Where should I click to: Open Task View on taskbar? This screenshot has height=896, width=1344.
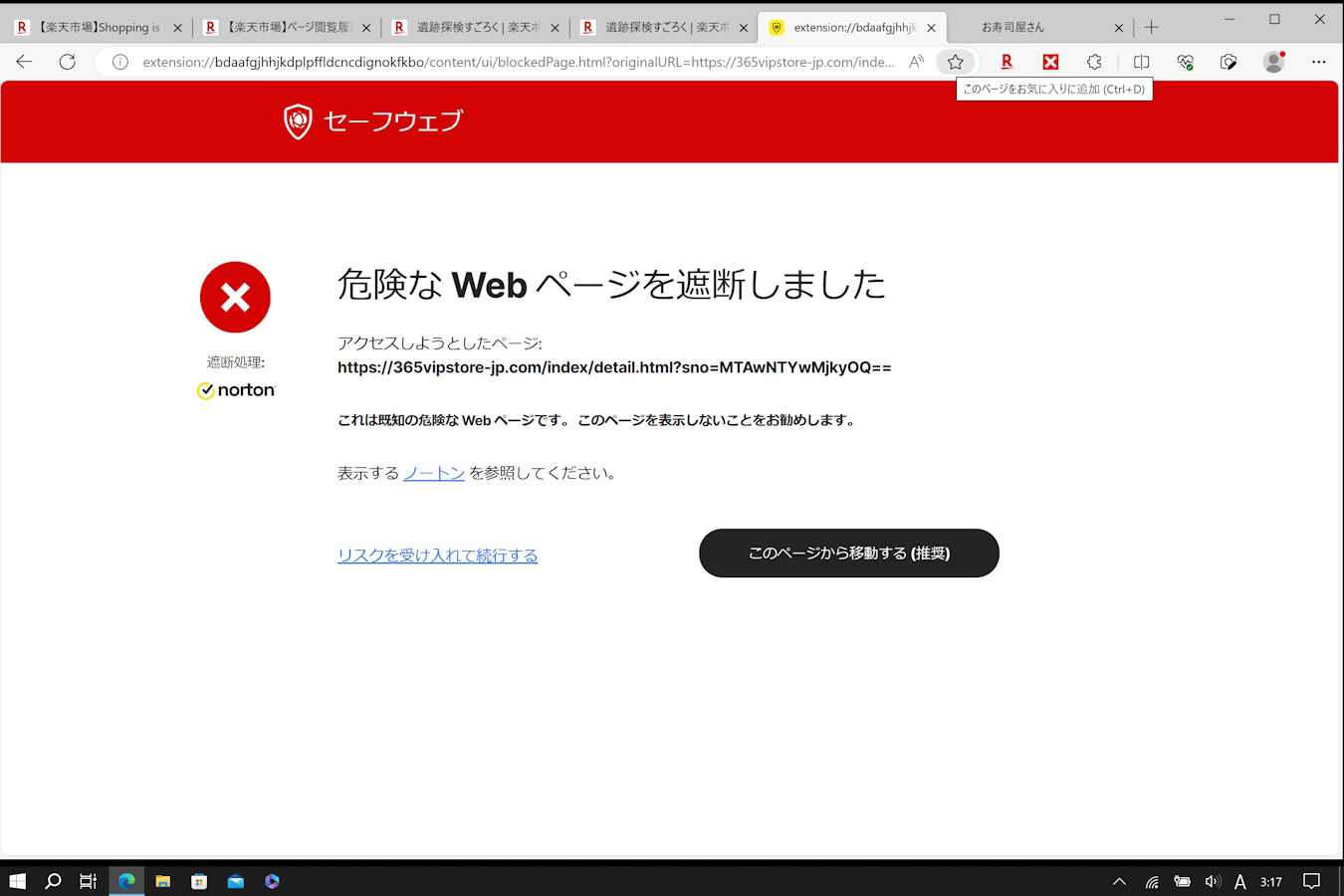click(89, 881)
